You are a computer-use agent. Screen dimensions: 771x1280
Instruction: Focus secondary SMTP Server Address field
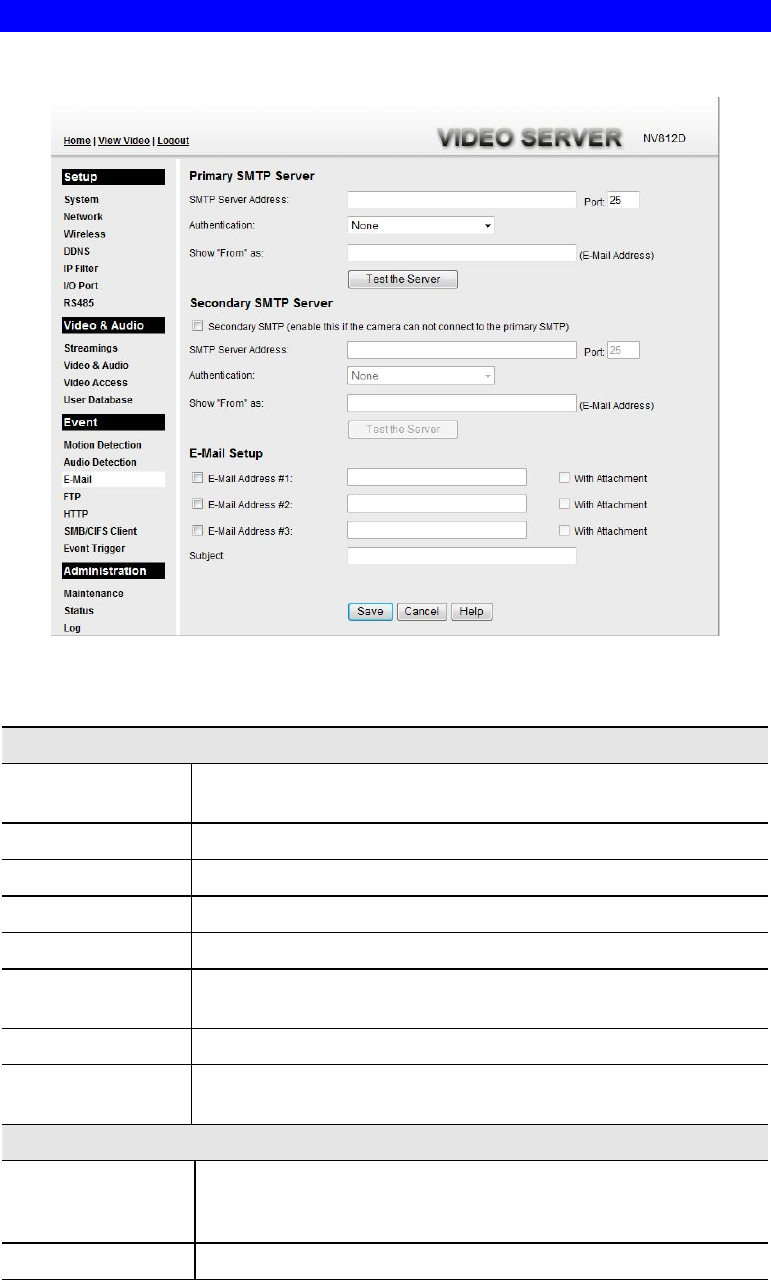pyautogui.click(x=462, y=350)
